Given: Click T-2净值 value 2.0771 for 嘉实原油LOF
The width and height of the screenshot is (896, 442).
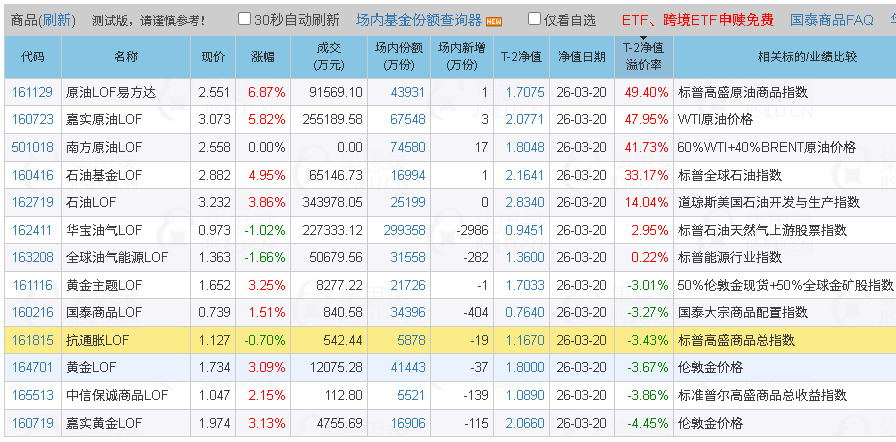Looking at the screenshot, I should click(x=525, y=120).
